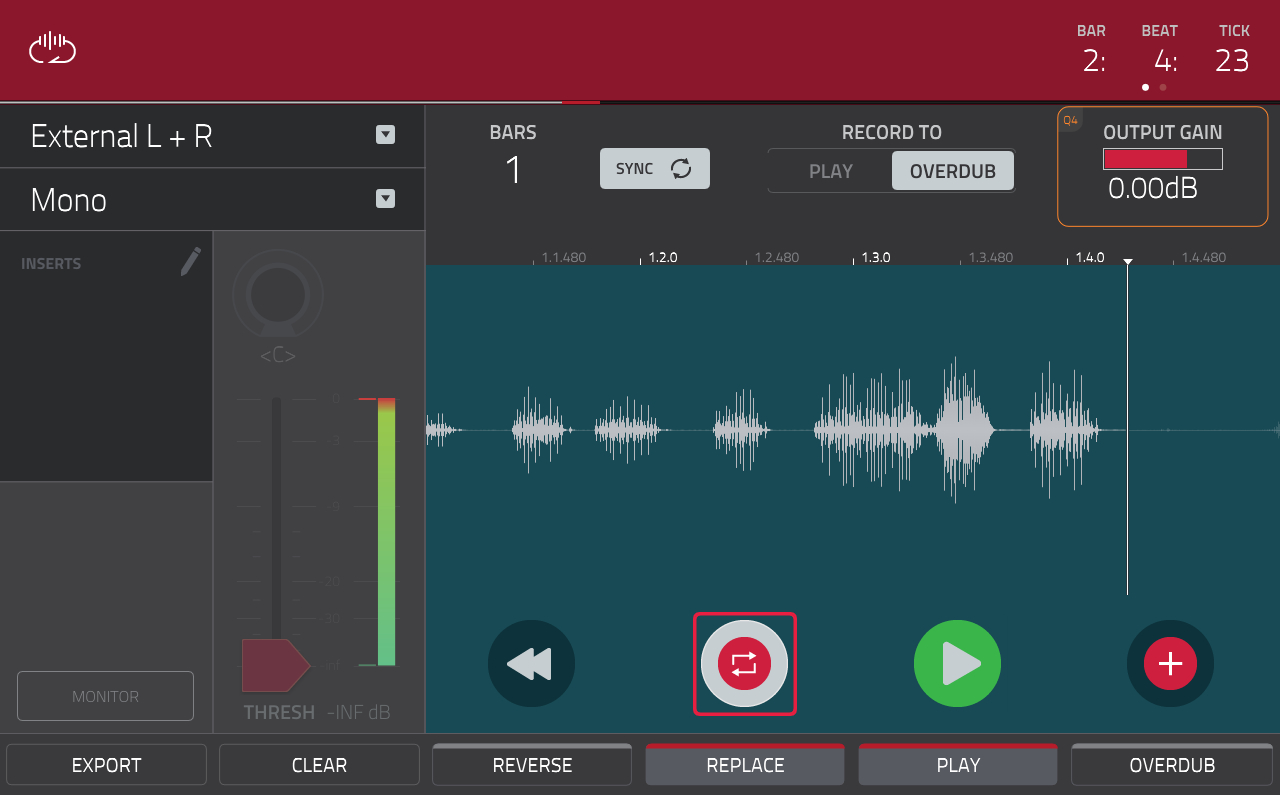Open the External L + R input dropdown
The height and width of the screenshot is (795, 1280).
[385, 135]
